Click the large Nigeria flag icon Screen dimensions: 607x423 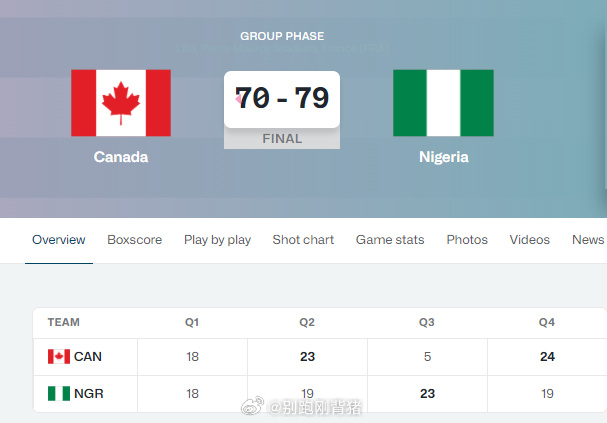(x=443, y=103)
